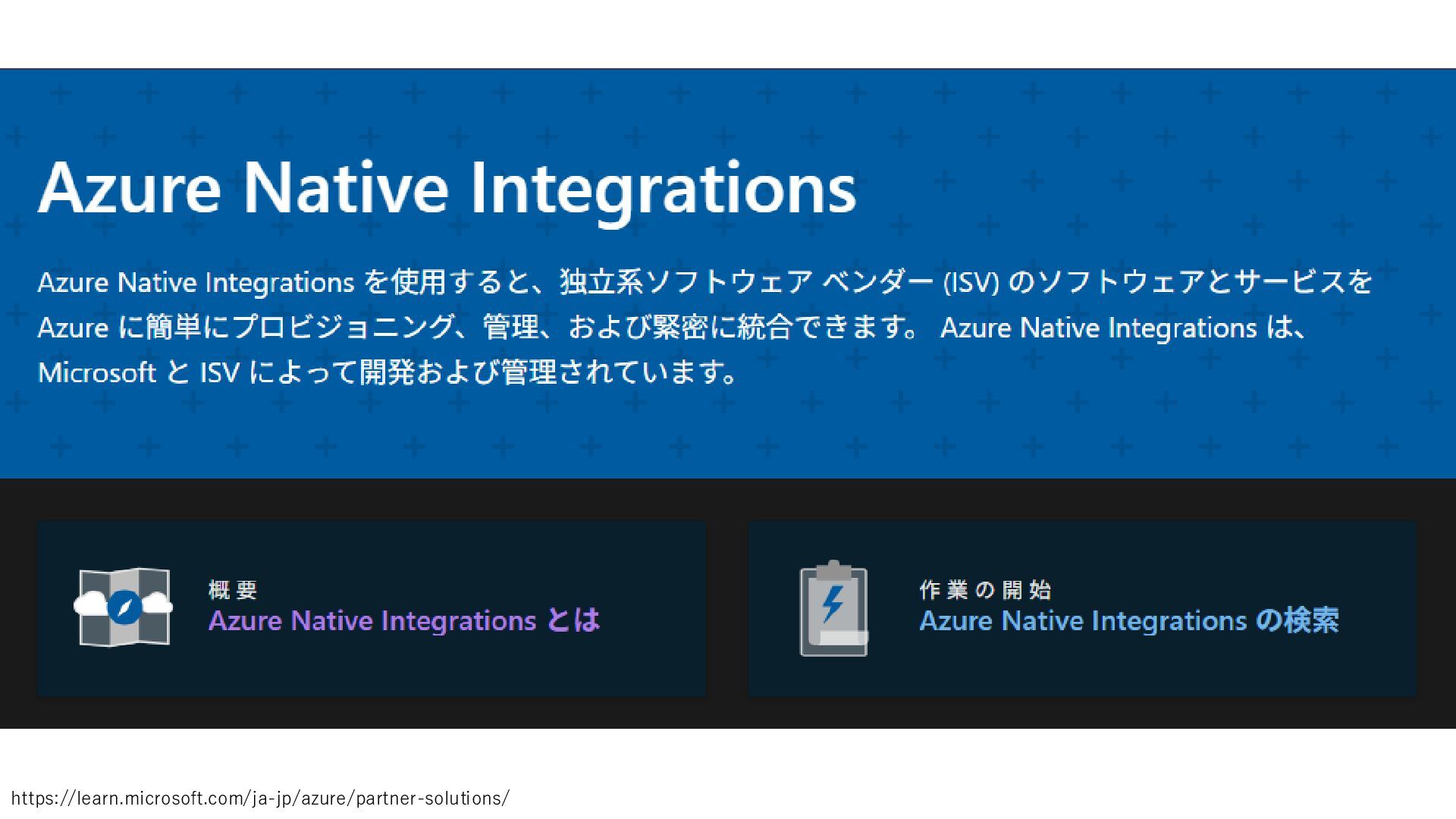The image size is (1456, 819).
Task: Click the compass badge on the map icon
Action: [124, 607]
